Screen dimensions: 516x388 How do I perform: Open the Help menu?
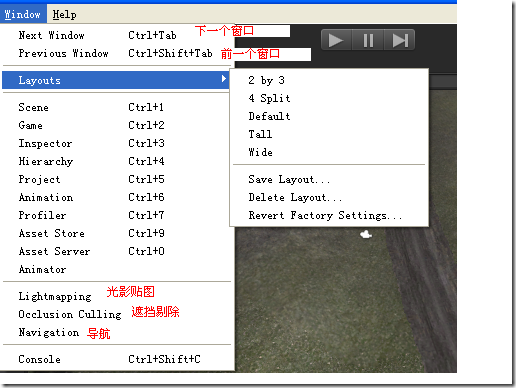point(64,14)
